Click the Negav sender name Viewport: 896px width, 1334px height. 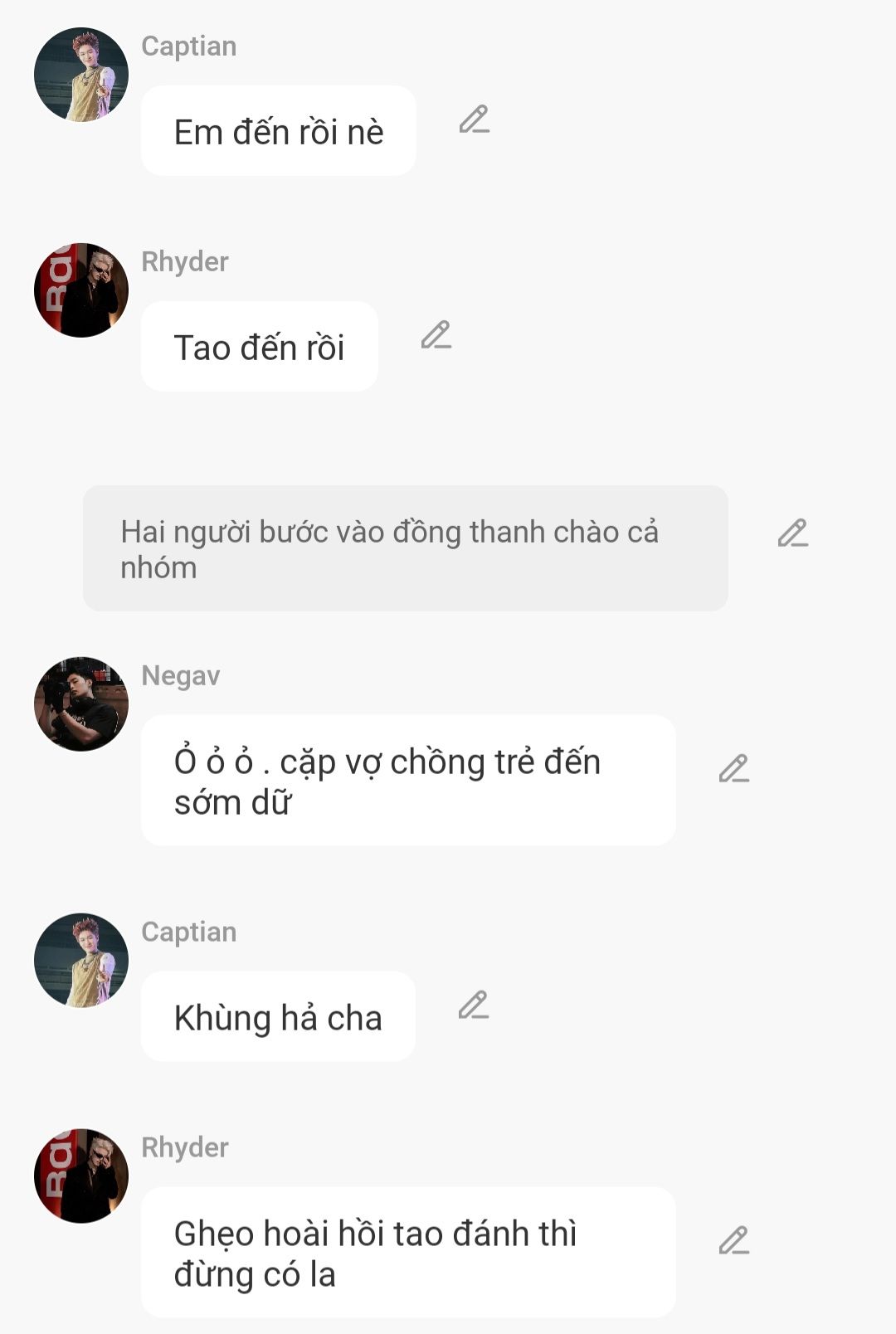(x=181, y=676)
